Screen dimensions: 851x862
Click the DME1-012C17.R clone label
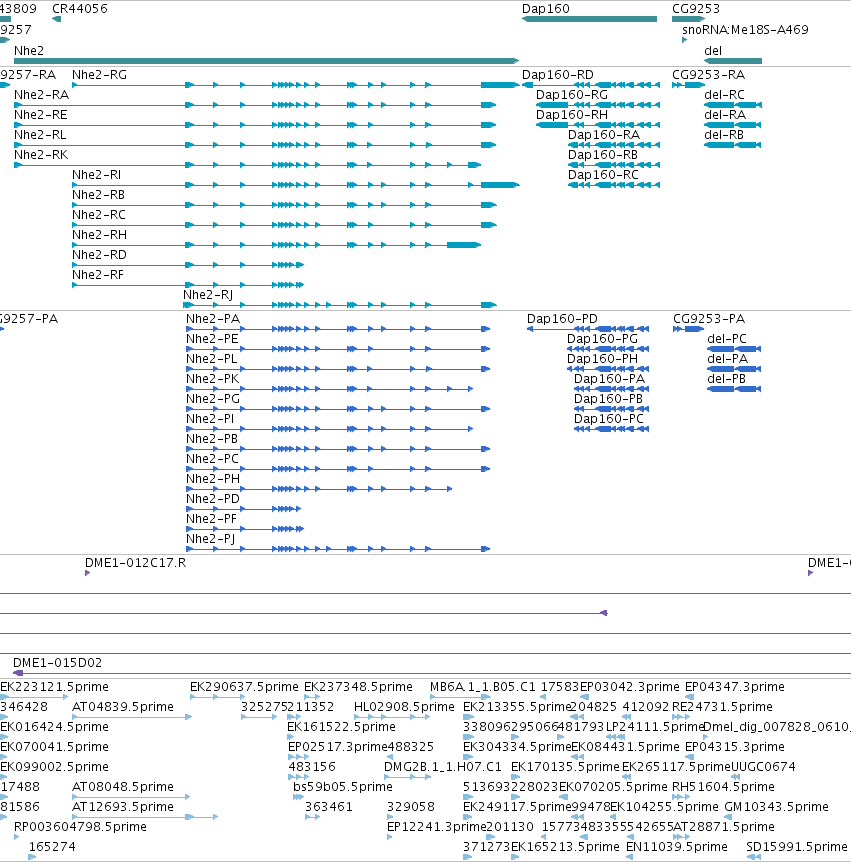coord(135,563)
